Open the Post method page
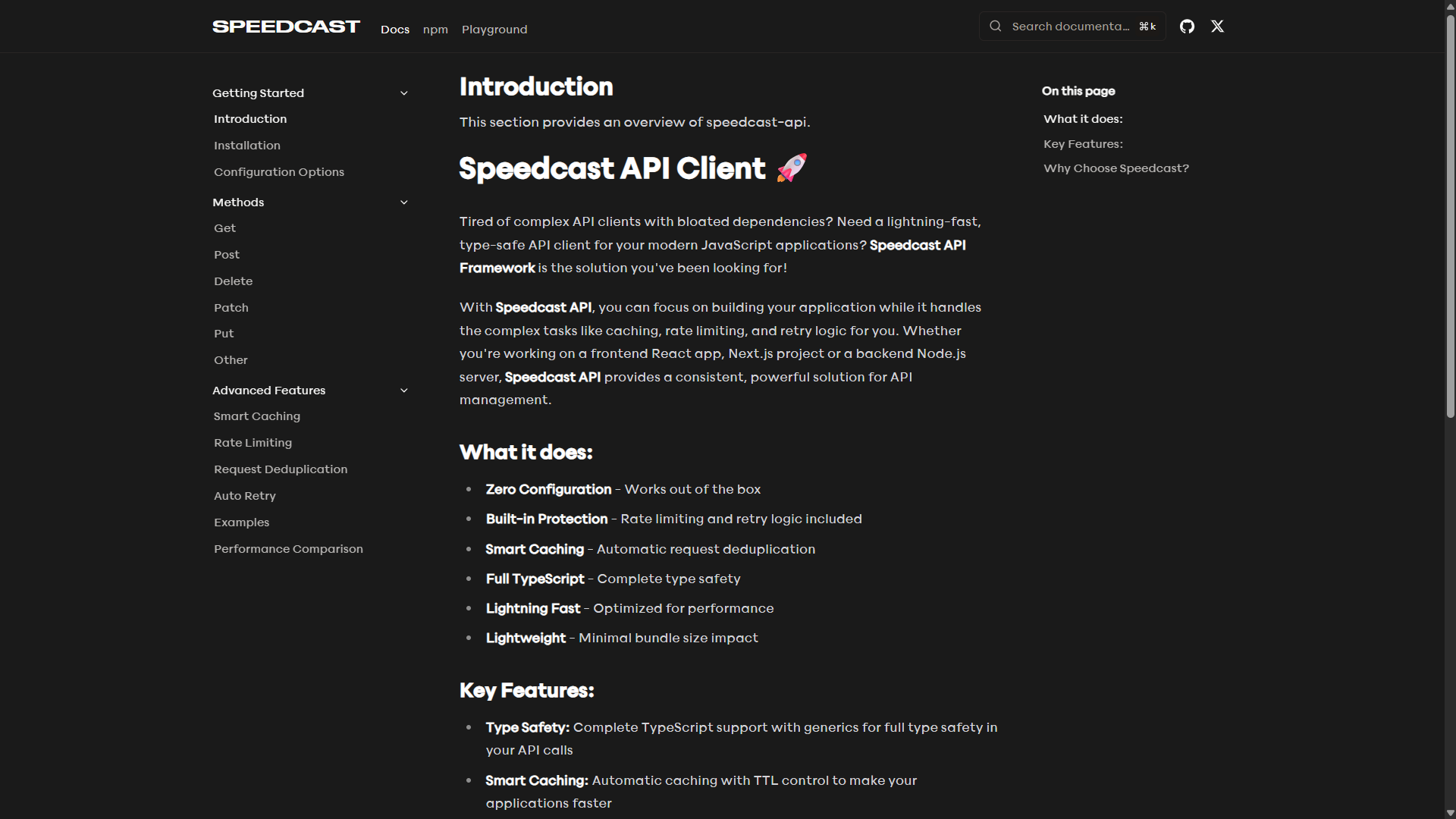Viewport: 1456px width, 819px height. click(227, 255)
